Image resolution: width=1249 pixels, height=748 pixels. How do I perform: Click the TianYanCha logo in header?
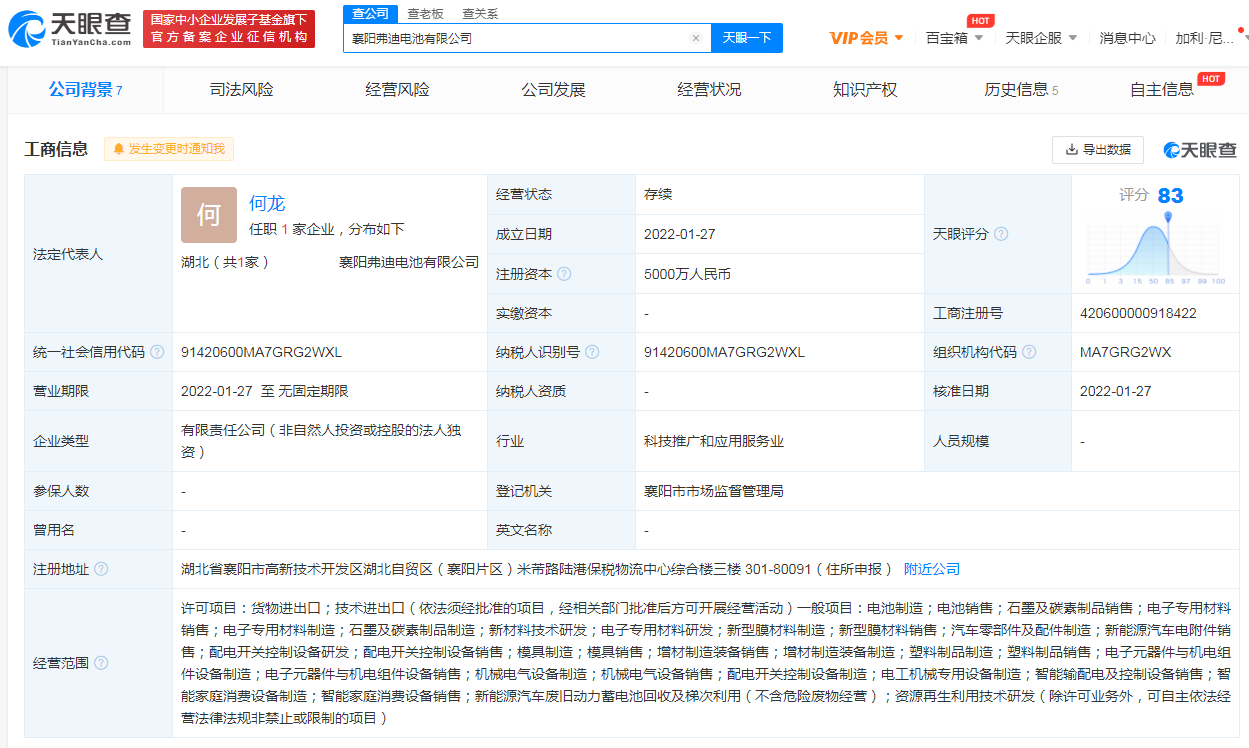[70, 30]
